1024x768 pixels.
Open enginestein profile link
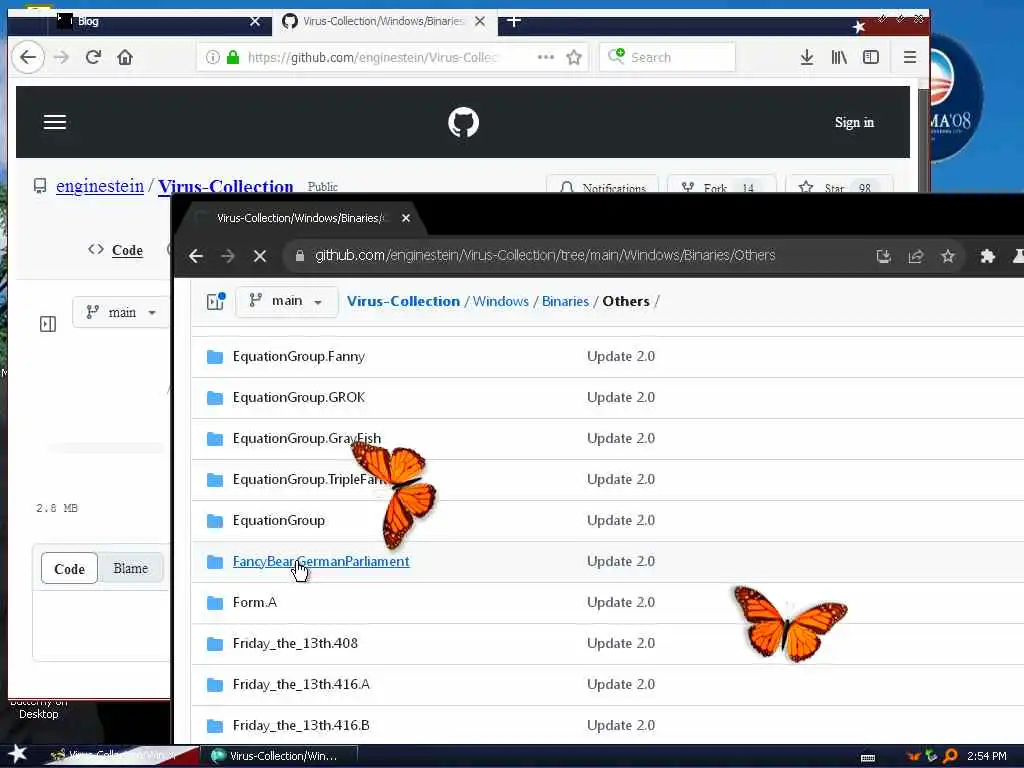100,186
